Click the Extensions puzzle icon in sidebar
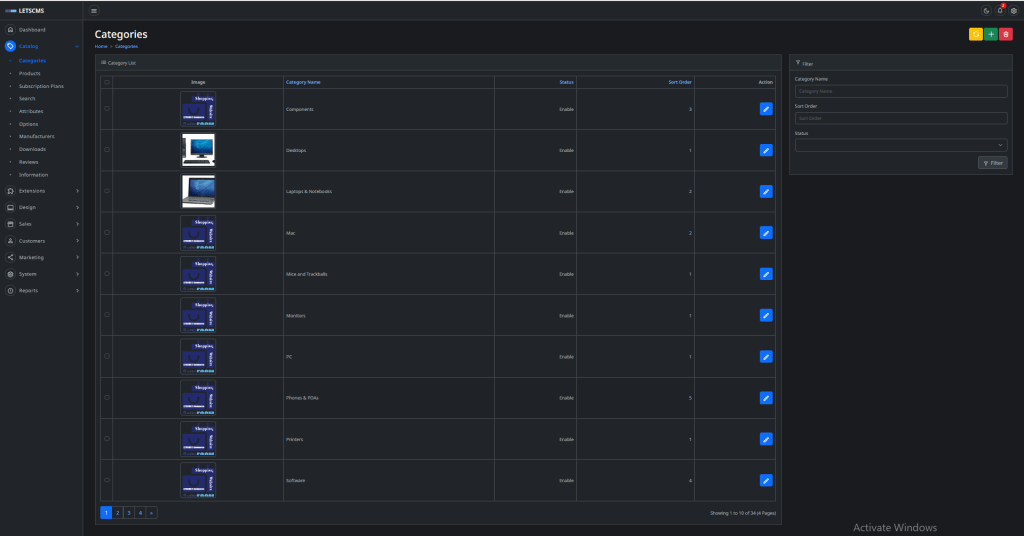Viewport: 1024px width, 536px height. coord(10,191)
